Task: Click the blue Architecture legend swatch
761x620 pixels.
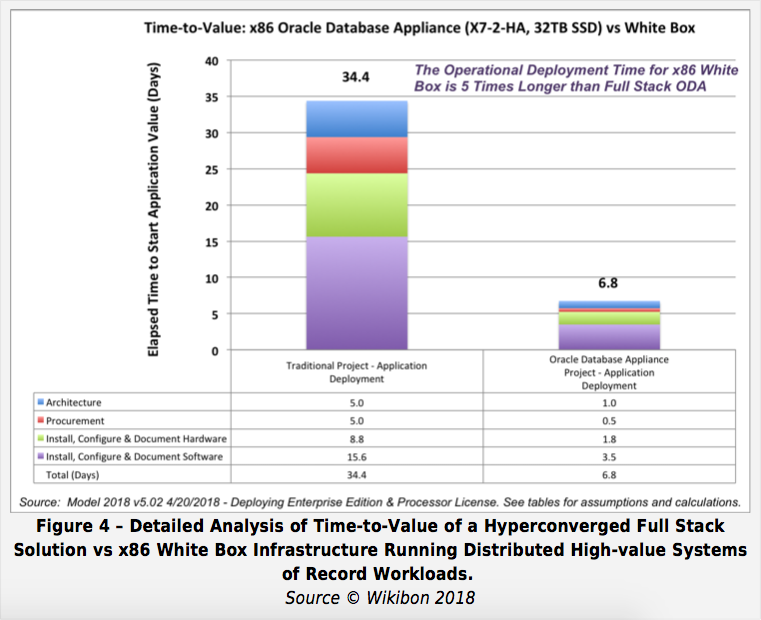Action: click(x=41, y=402)
